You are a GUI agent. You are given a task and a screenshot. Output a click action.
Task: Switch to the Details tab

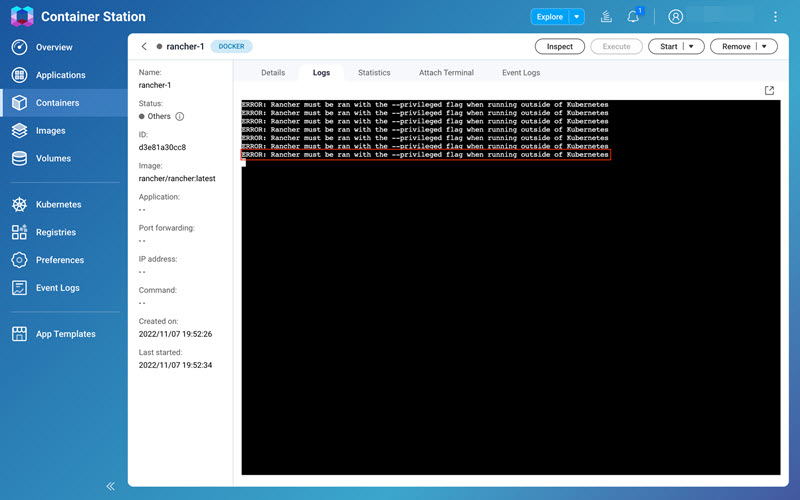coord(273,72)
